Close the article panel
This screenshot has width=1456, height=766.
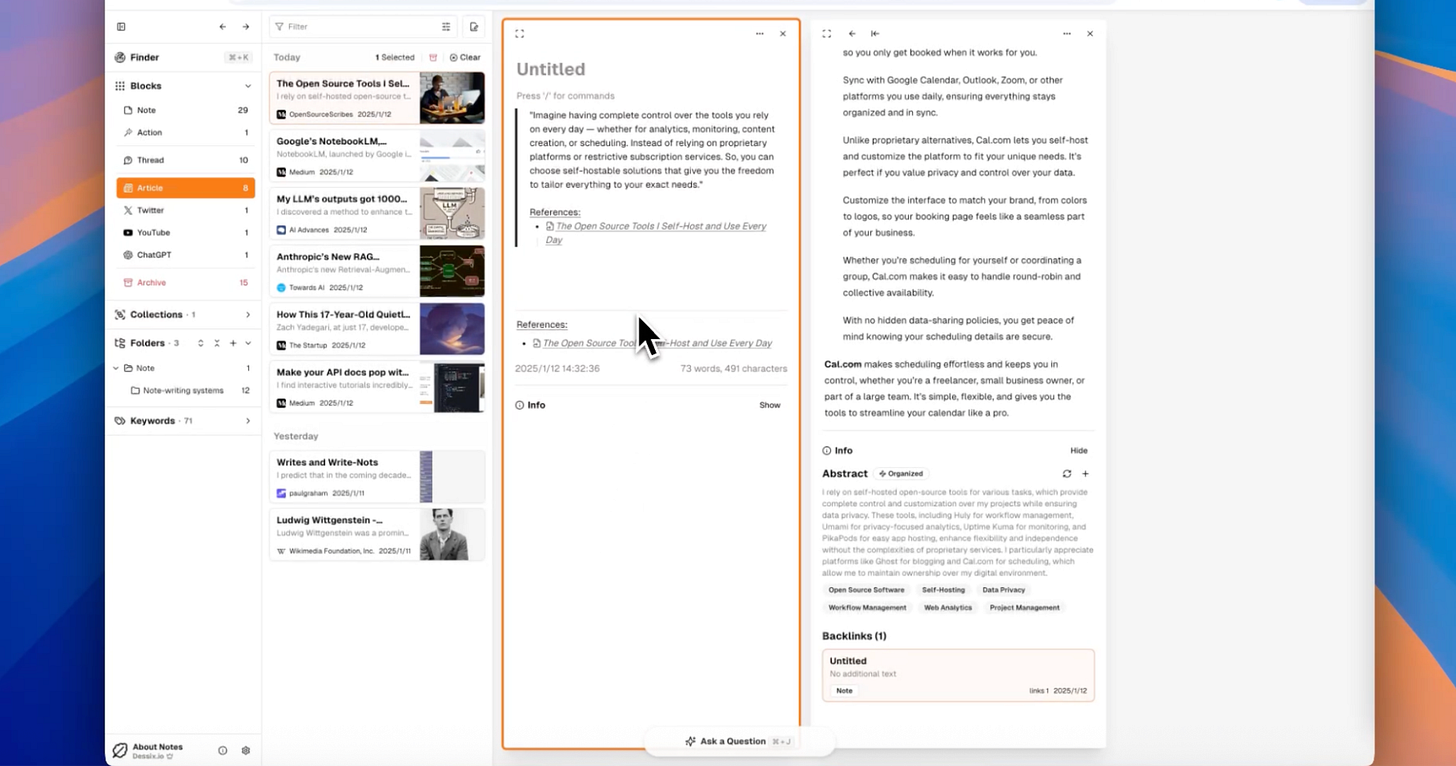pyautogui.click(x=1090, y=34)
